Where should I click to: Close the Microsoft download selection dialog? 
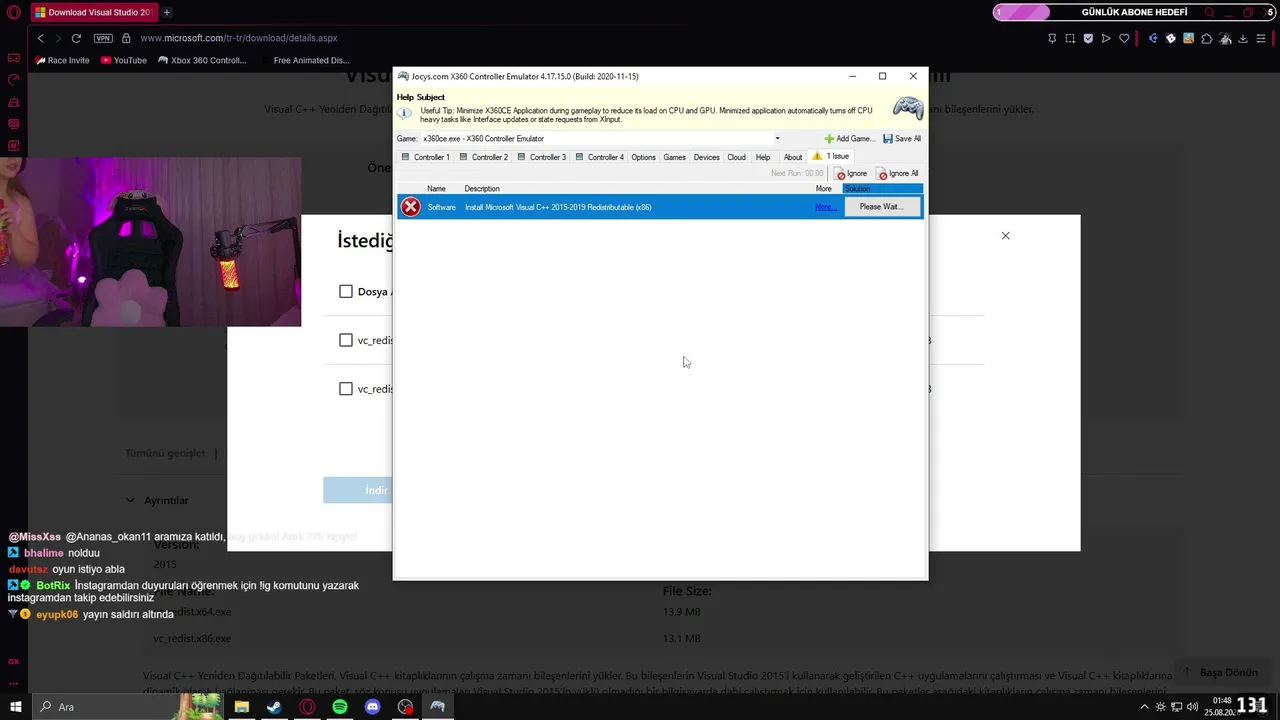pos(1006,236)
